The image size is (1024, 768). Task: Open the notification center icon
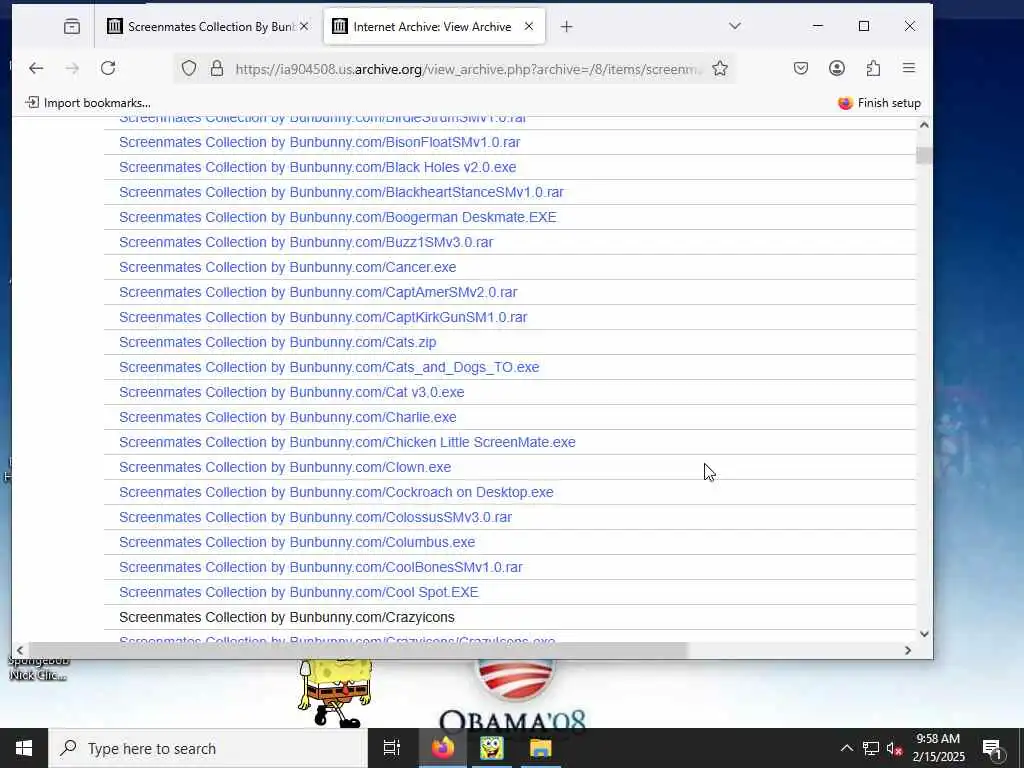point(991,750)
